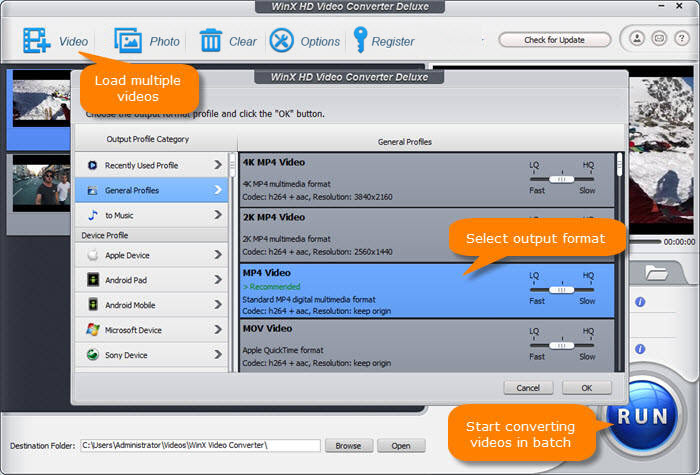
Task: Click the upper blue info icon
Action: point(640,302)
